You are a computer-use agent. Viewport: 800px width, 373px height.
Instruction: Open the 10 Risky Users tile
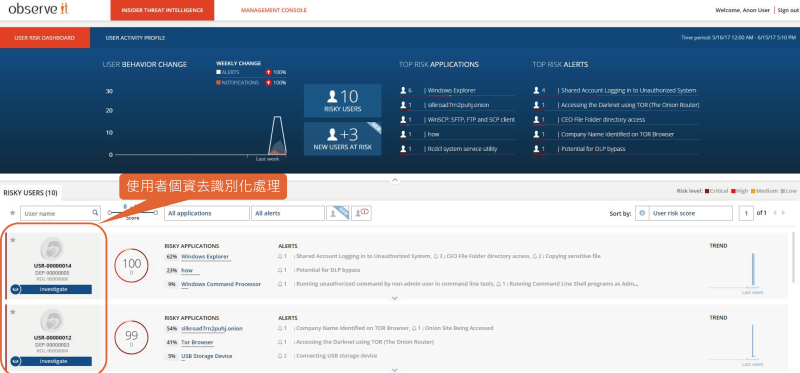pyautogui.click(x=342, y=101)
